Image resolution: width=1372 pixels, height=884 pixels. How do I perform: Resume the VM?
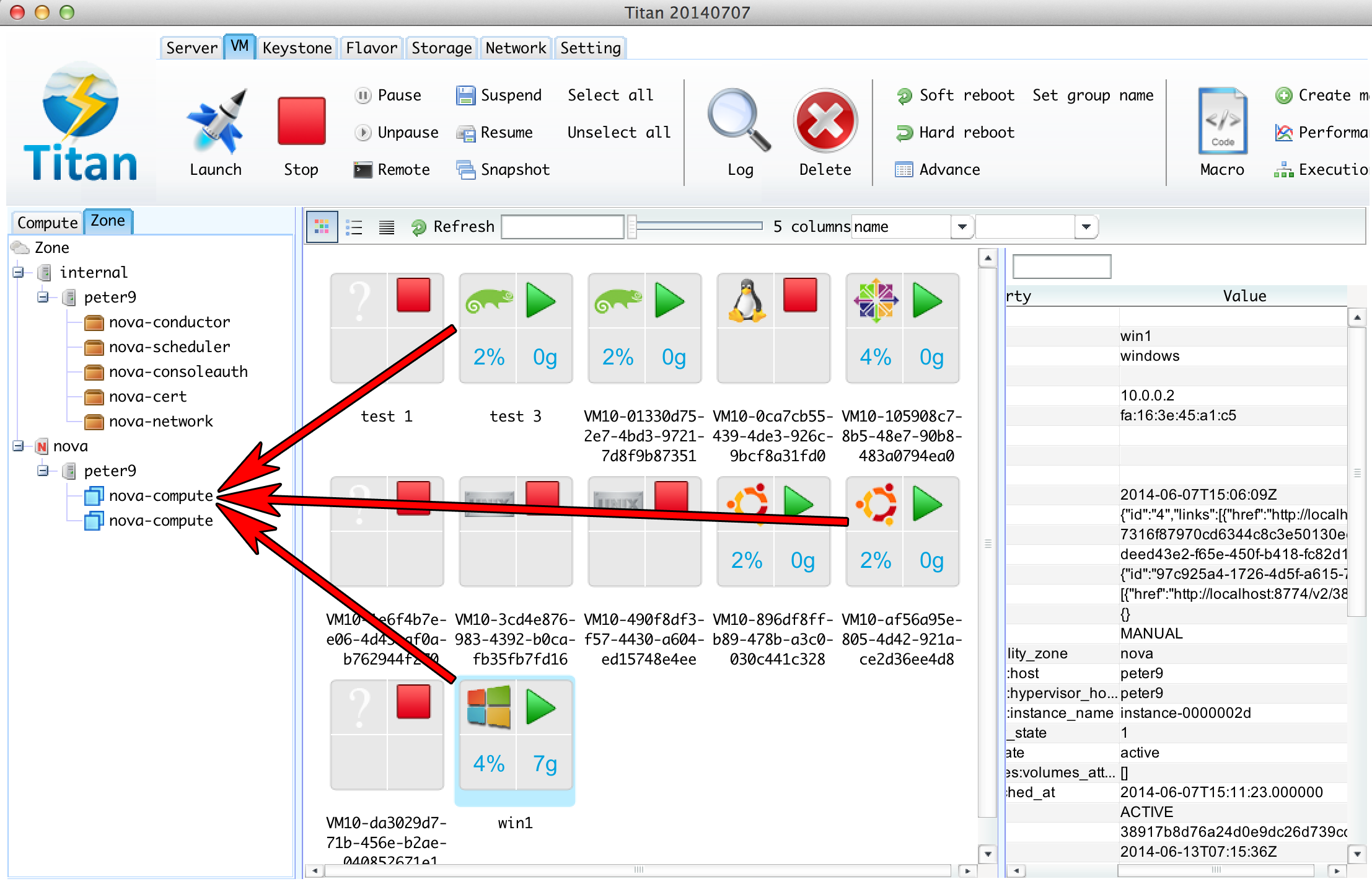click(495, 133)
